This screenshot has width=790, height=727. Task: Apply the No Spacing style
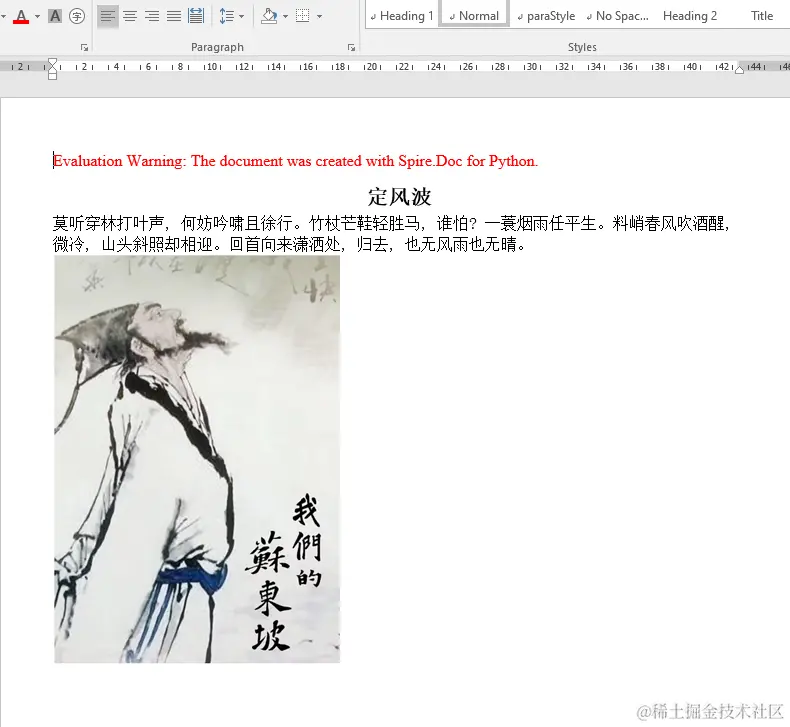(618, 16)
